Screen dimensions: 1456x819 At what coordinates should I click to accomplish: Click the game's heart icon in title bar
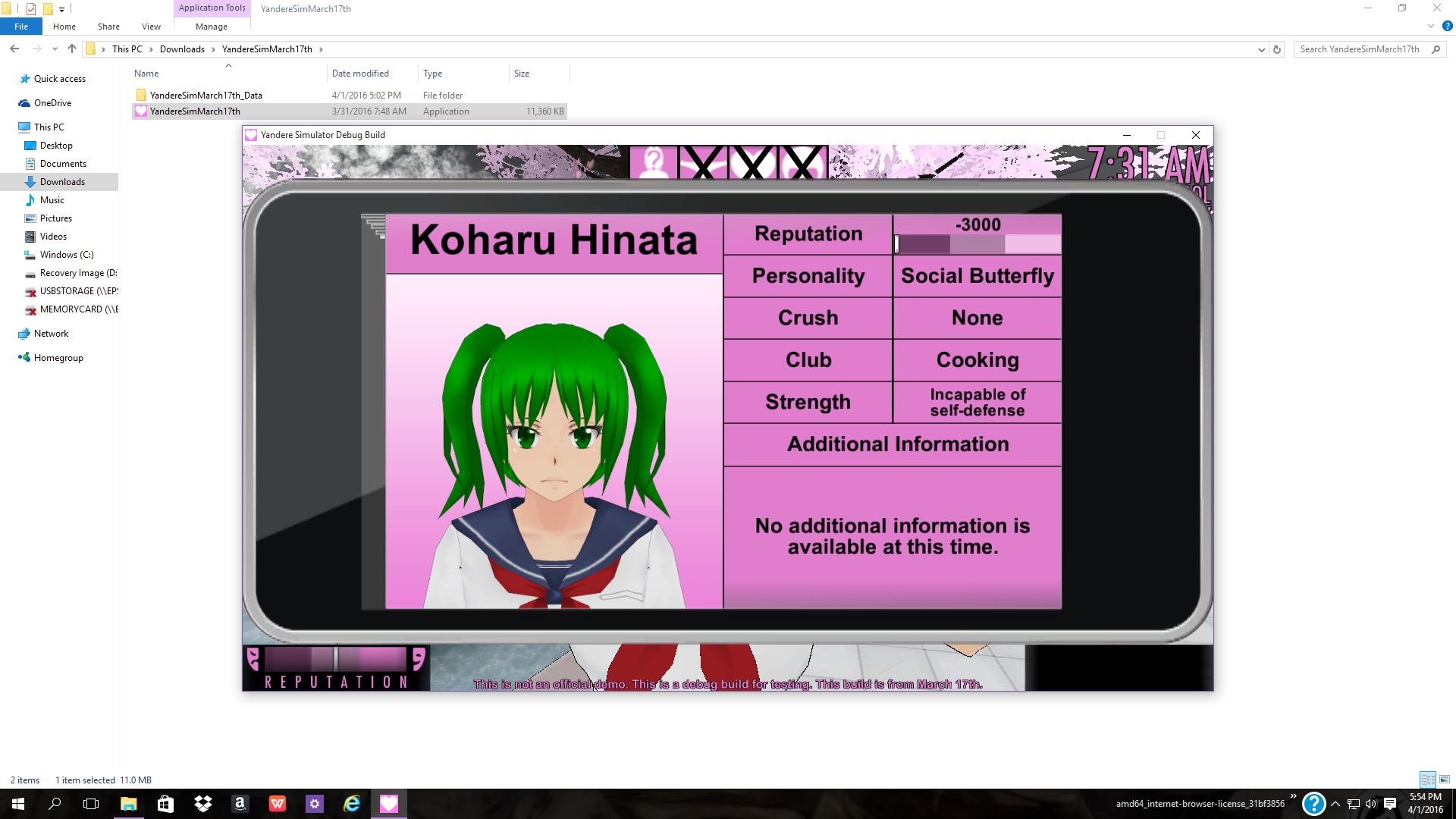click(251, 135)
